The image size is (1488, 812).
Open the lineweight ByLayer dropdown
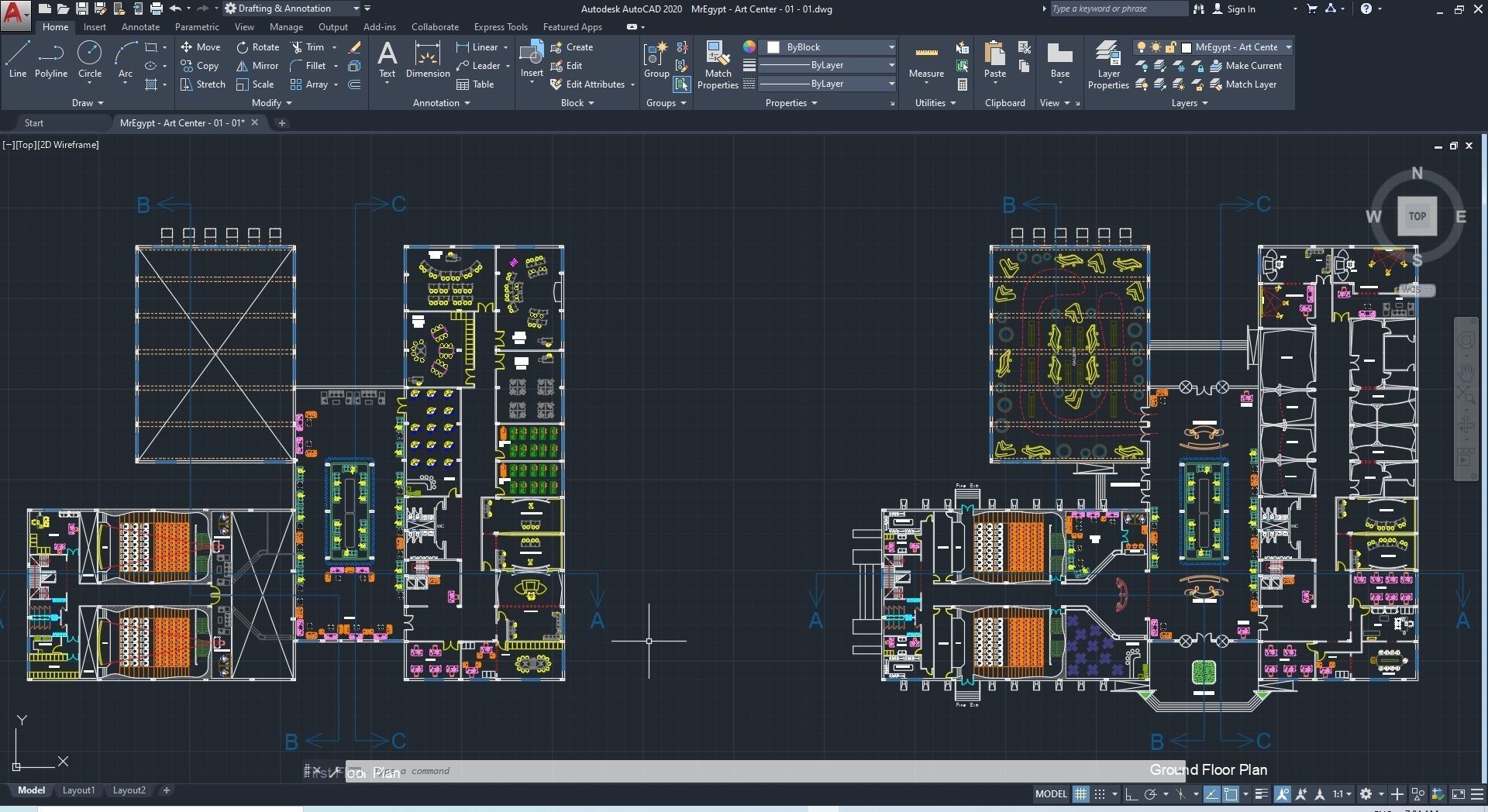click(x=828, y=66)
